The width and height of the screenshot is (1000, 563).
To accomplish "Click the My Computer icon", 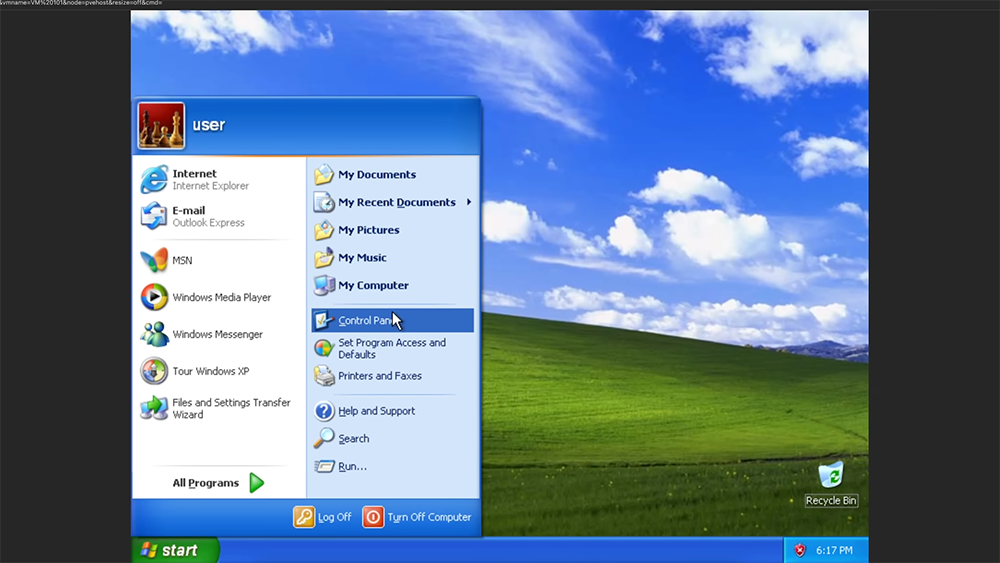I will pyautogui.click(x=324, y=285).
